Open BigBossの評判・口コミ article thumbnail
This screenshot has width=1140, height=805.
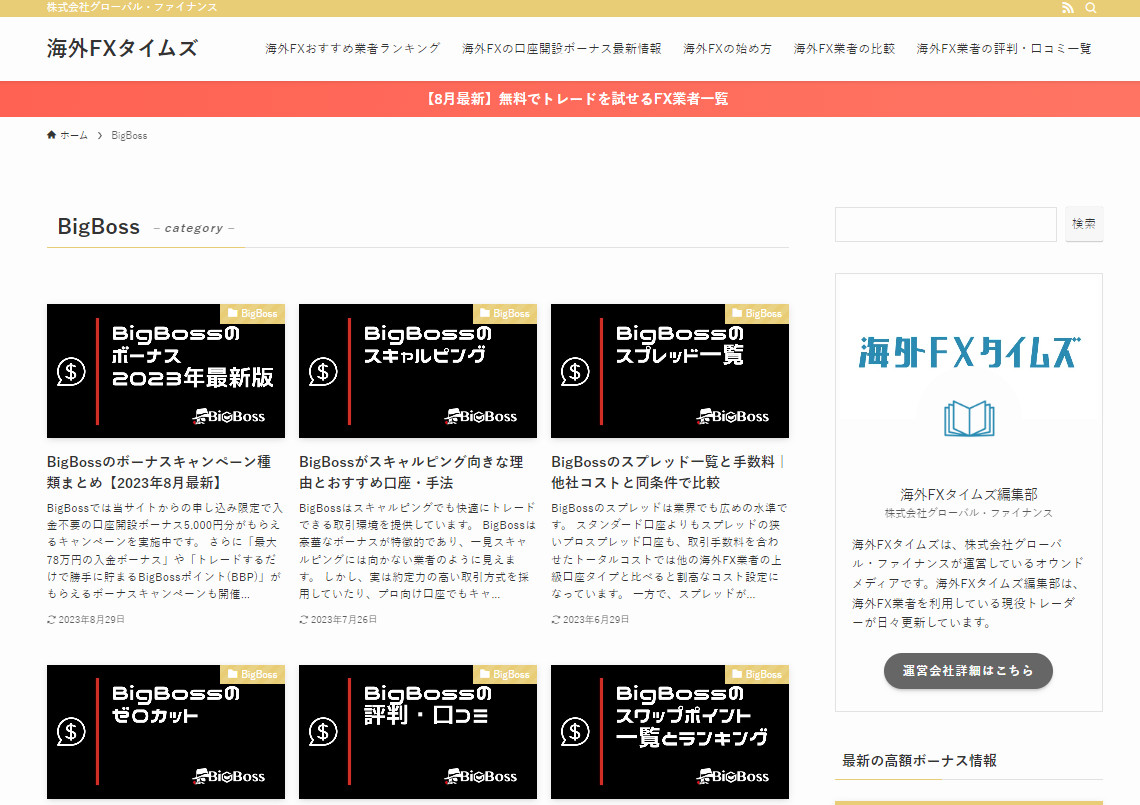click(x=418, y=731)
